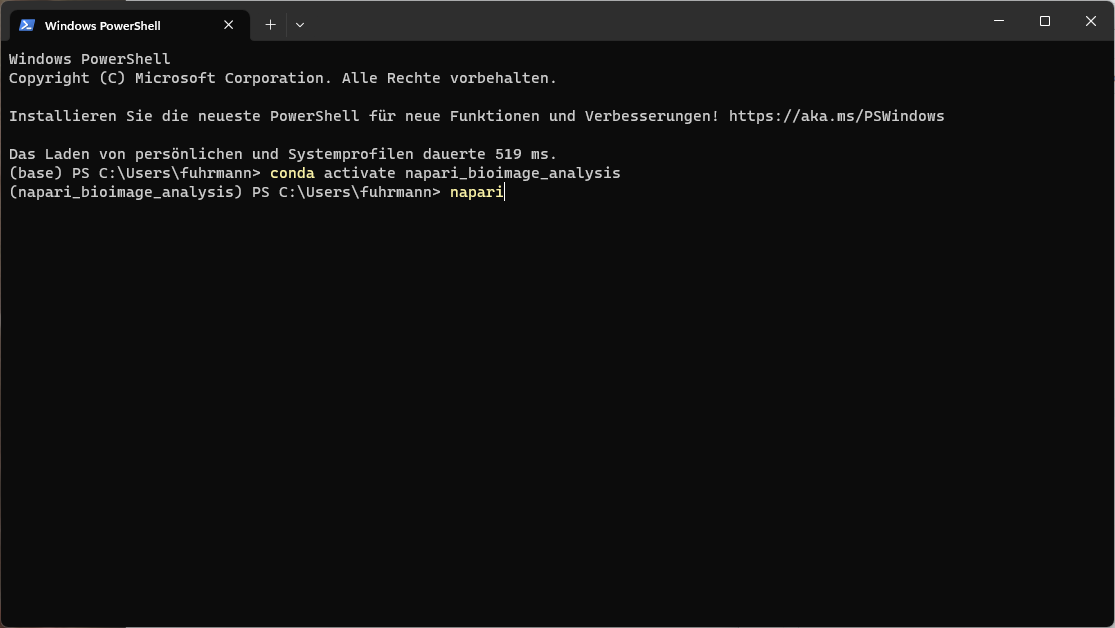Expand the new-tab profile dropdown chevron

coord(300,25)
